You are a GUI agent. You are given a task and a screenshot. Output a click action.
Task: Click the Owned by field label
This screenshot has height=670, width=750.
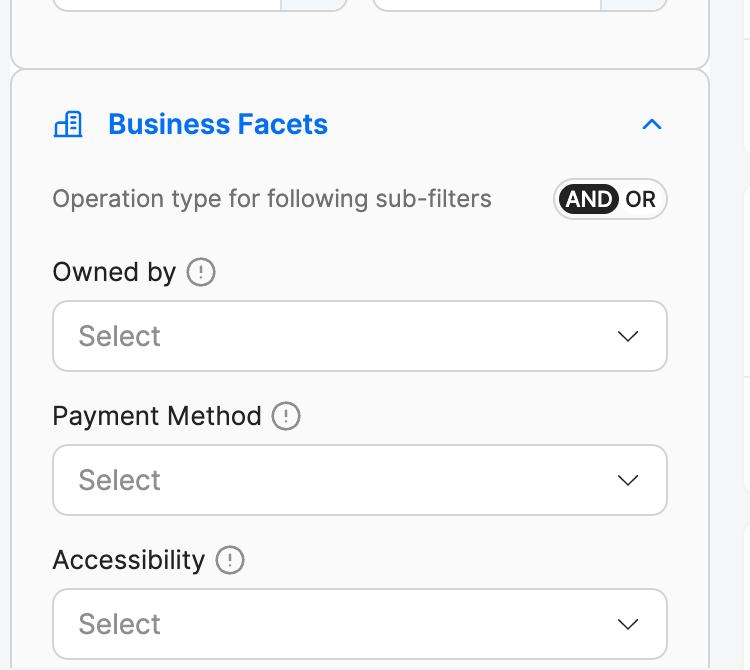click(x=114, y=272)
